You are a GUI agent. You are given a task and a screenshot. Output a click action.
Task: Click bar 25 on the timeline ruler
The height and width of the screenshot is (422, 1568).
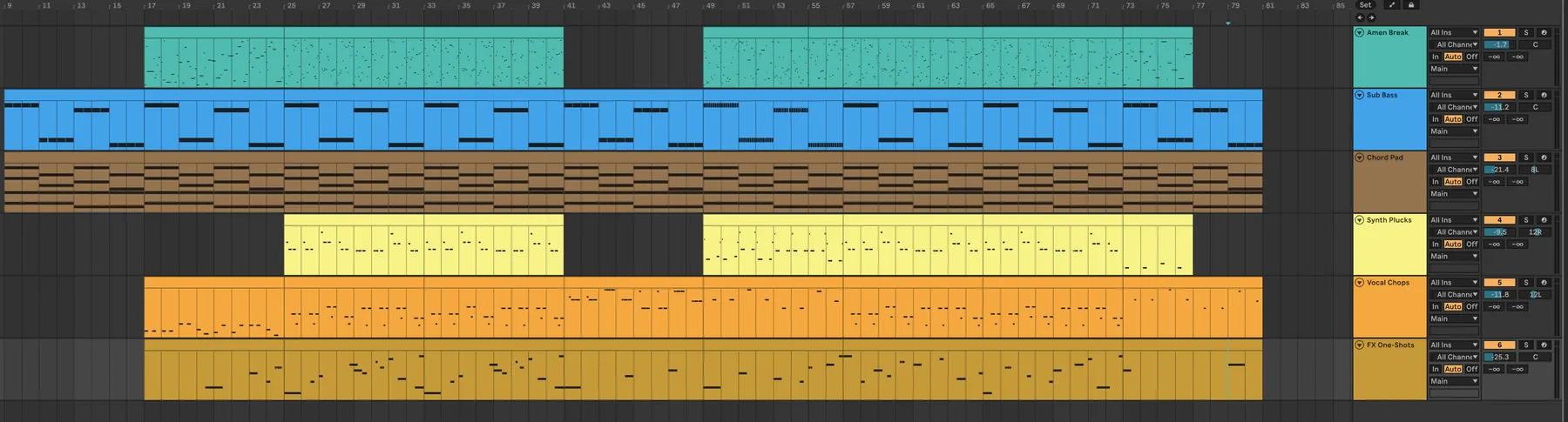(x=292, y=5)
